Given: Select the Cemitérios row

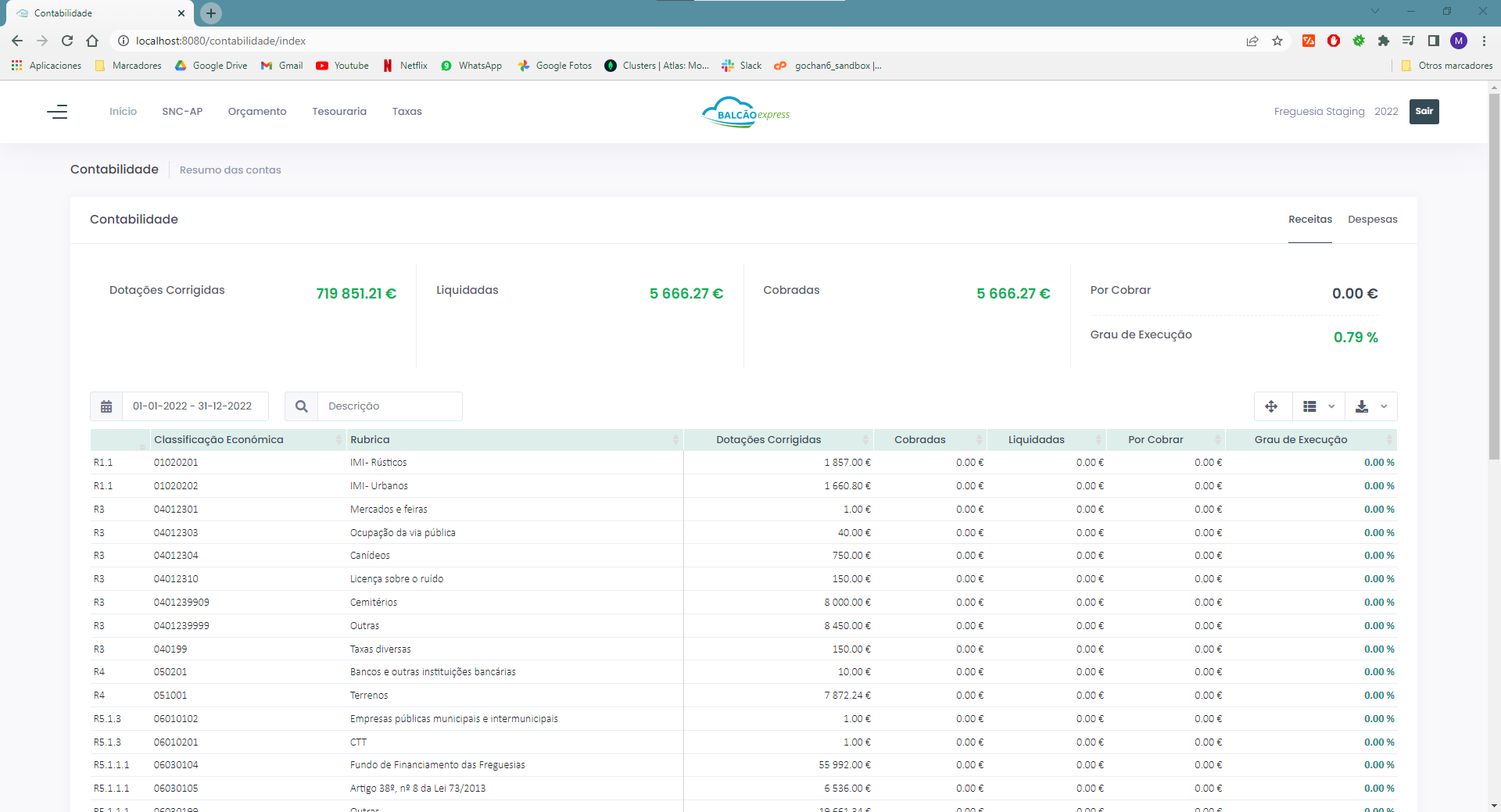Looking at the screenshot, I should (743, 603).
